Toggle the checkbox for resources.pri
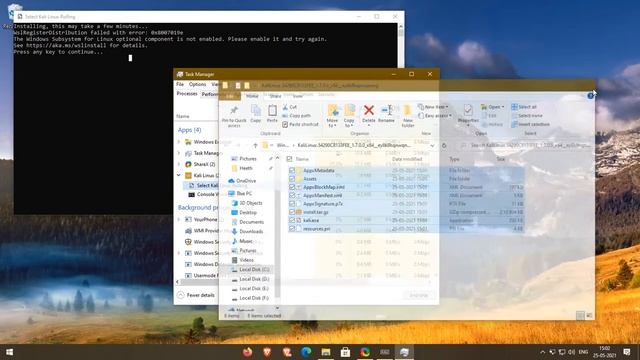This screenshot has width=640, height=360. click(292, 229)
